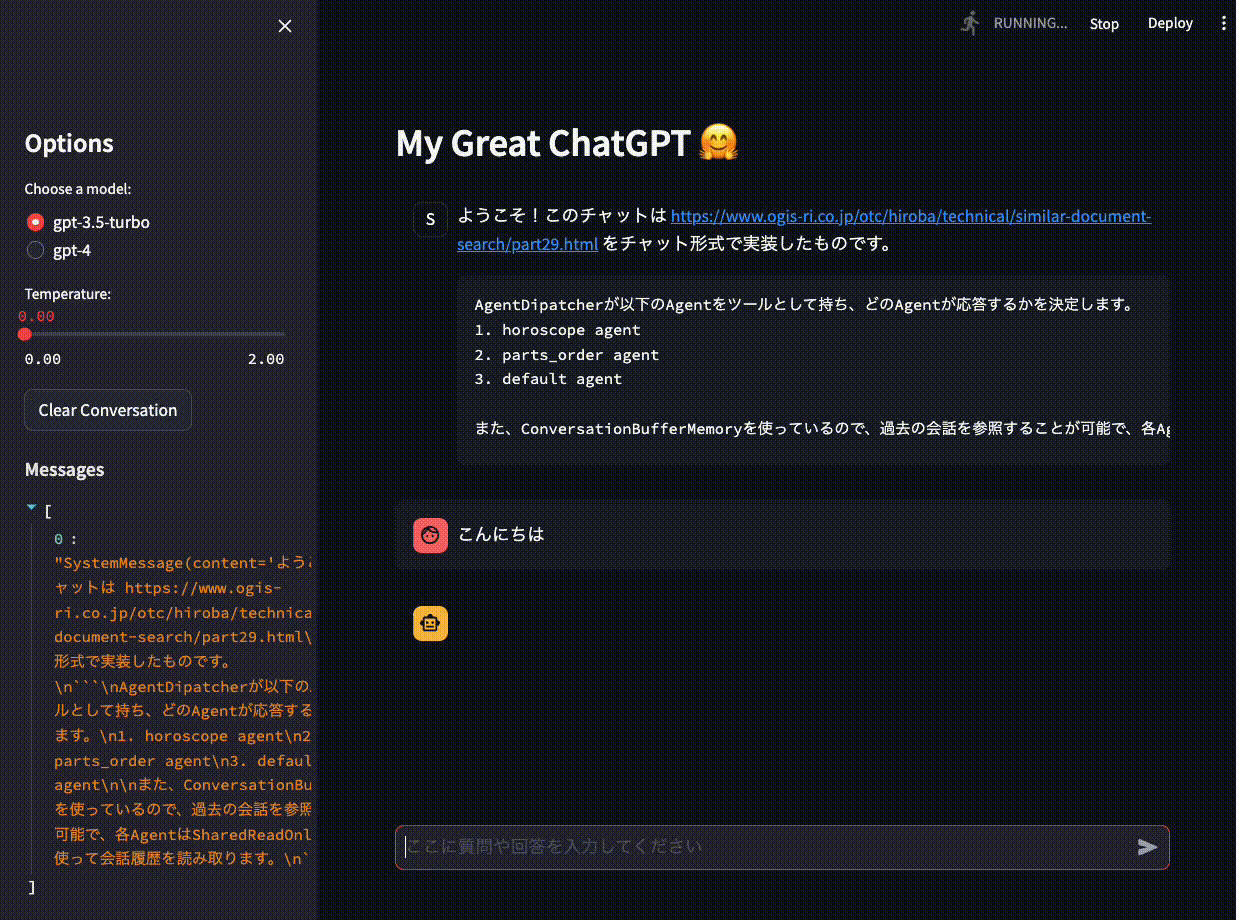
Task: Click the S system message avatar
Action: click(x=430, y=218)
